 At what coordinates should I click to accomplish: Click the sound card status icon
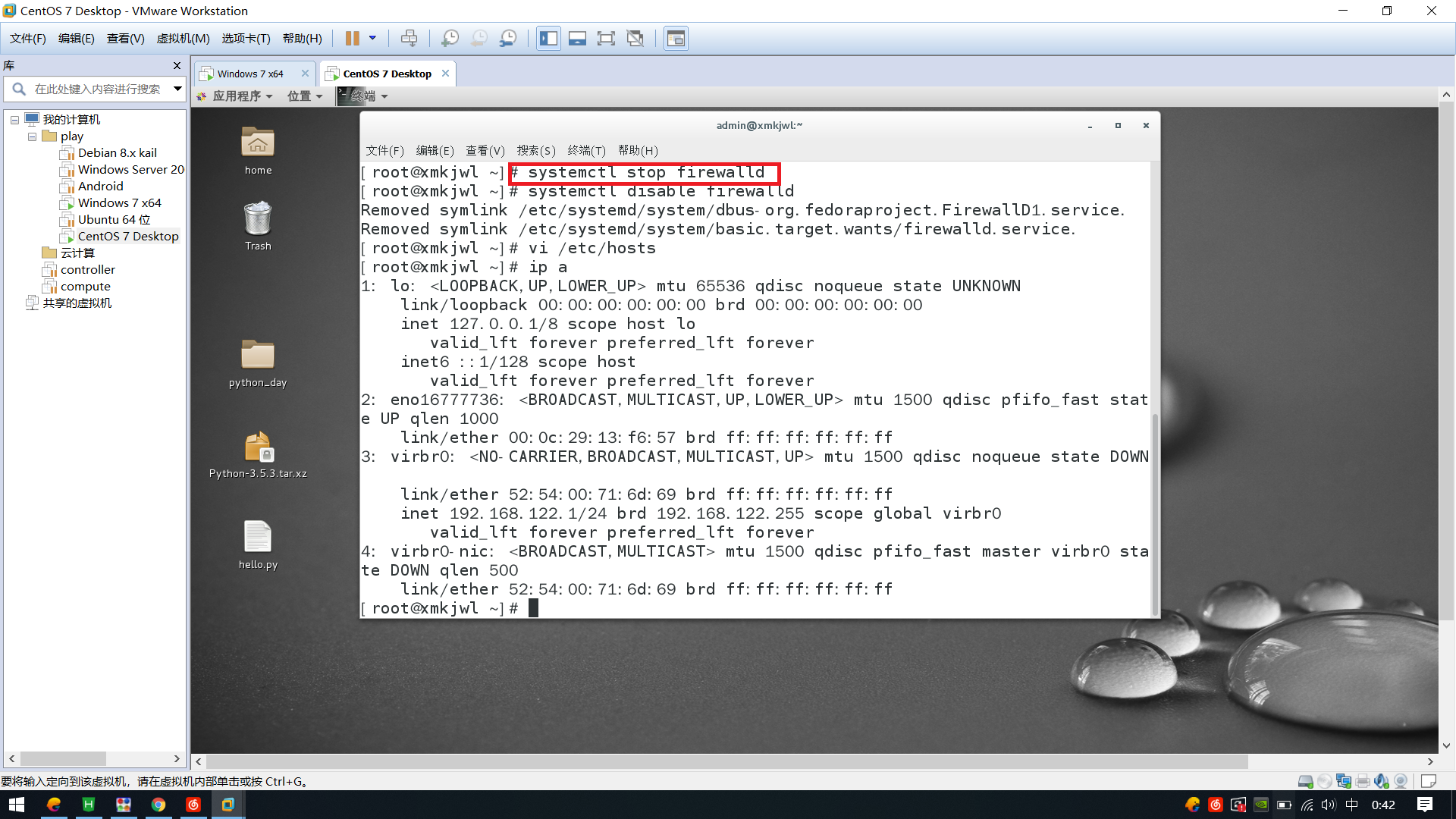pos(1382,781)
